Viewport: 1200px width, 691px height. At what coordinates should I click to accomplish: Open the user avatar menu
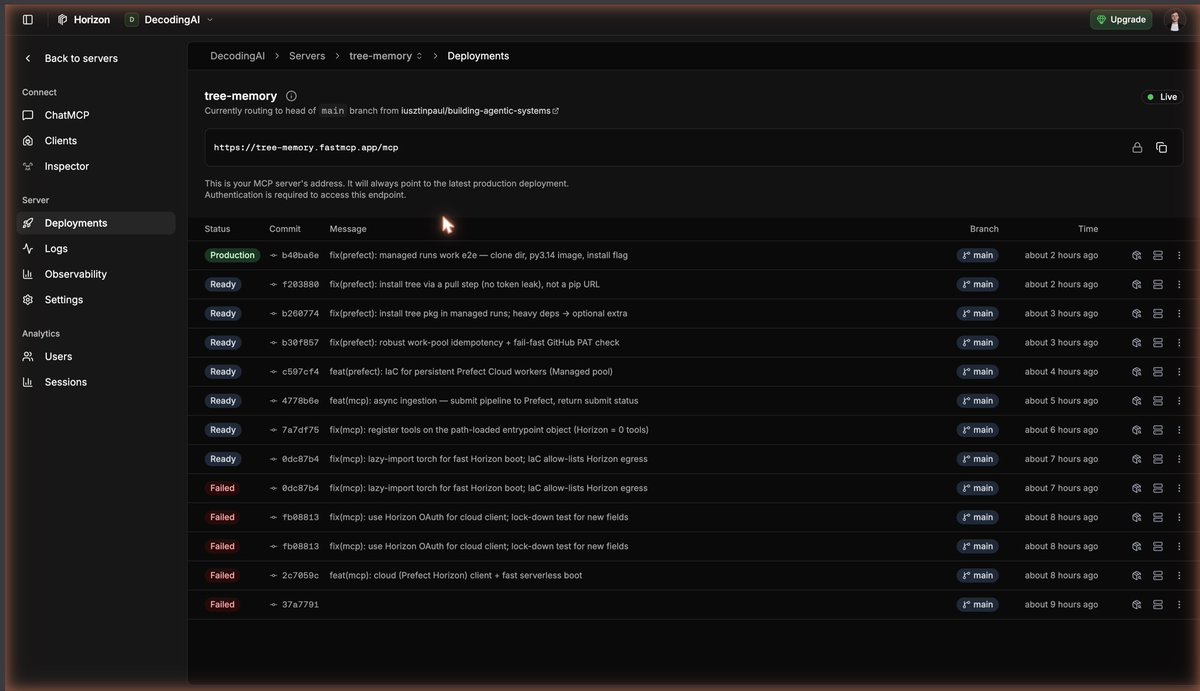coord(1174,19)
